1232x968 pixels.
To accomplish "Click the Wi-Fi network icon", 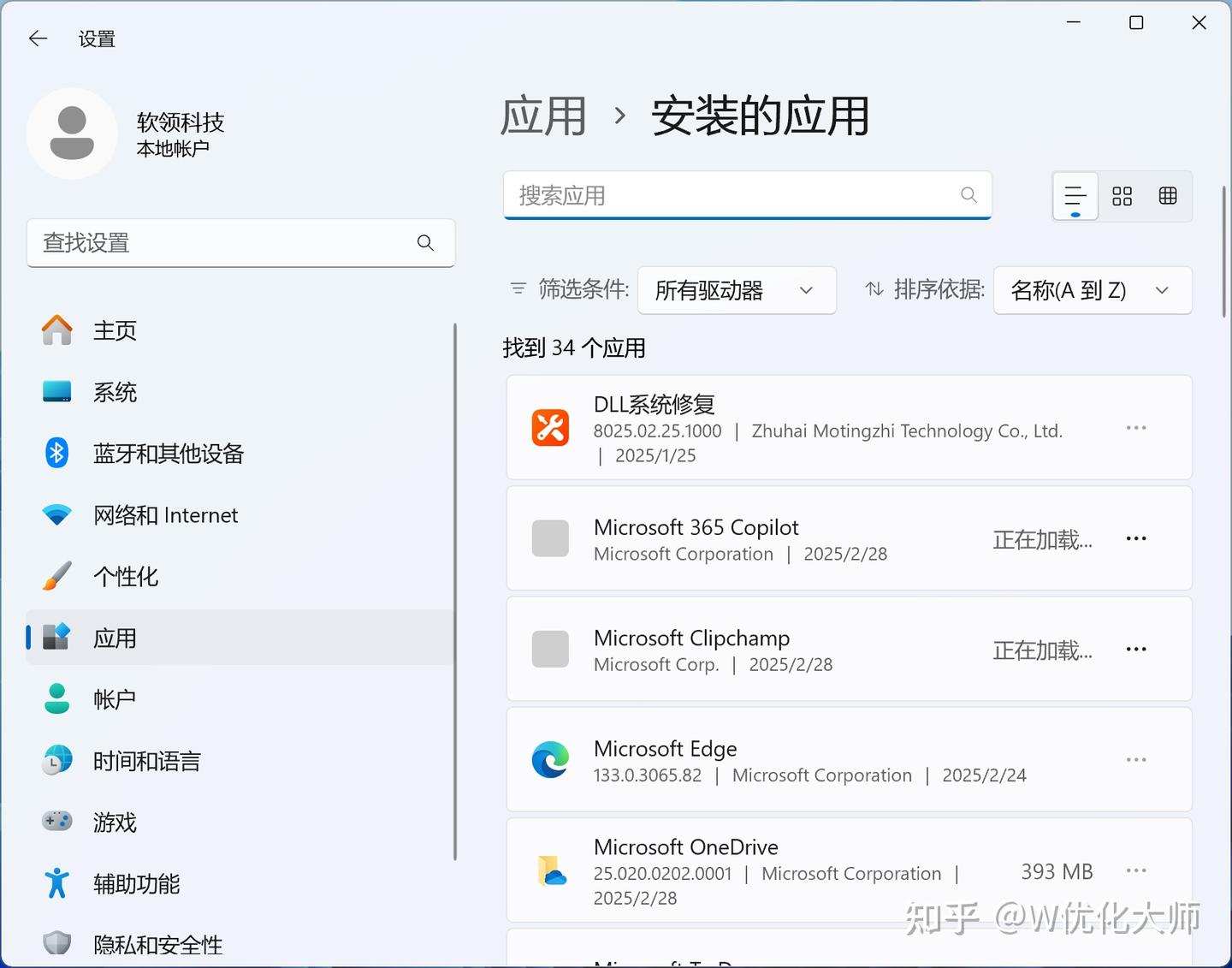I will [x=57, y=515].
